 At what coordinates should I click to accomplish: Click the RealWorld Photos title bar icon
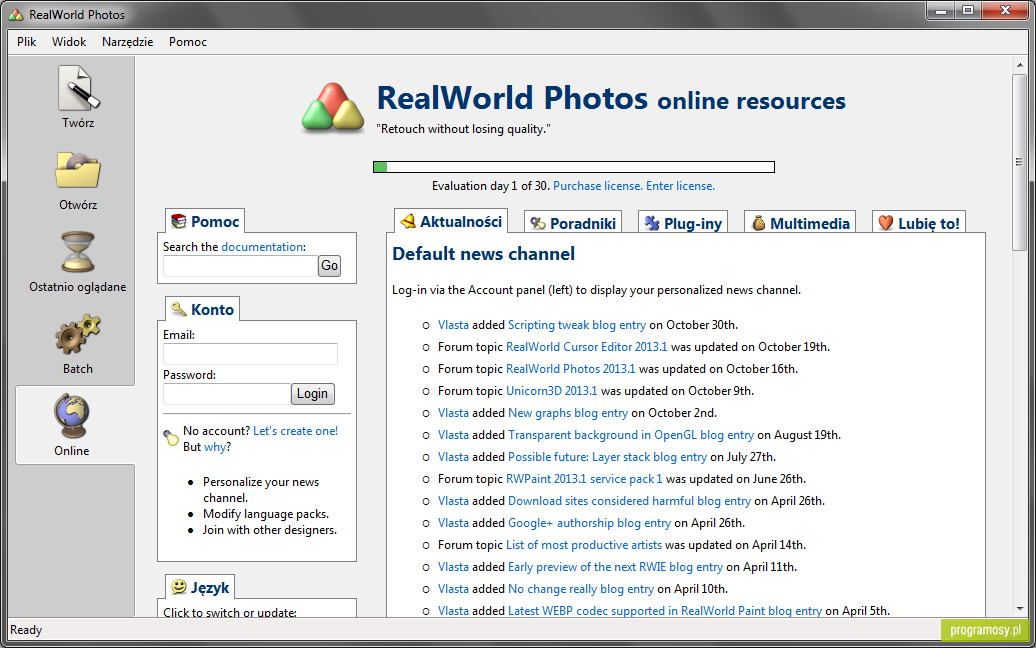point(16,15)
